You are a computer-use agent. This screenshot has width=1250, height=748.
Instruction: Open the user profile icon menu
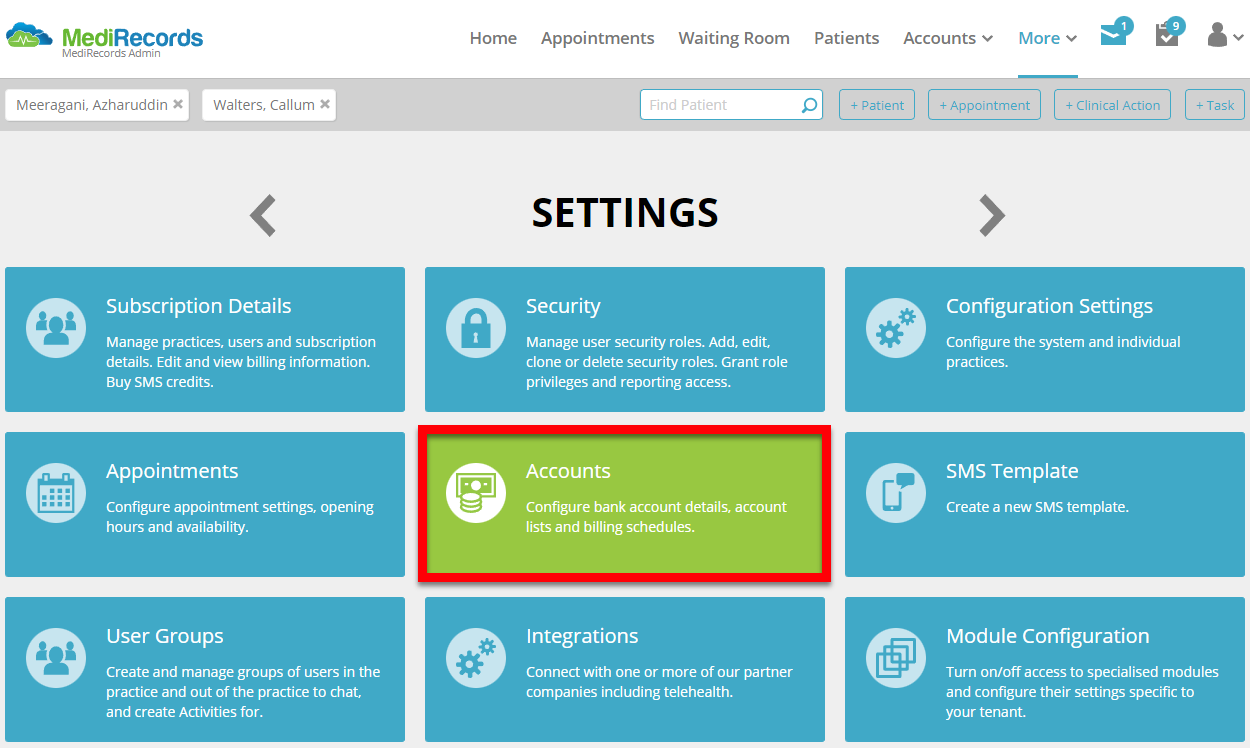[x=1225, y=36]
